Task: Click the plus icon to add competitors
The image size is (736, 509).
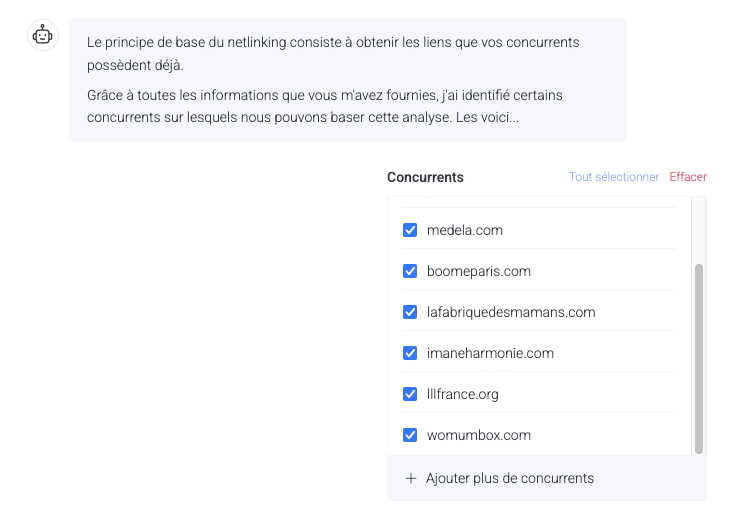Action: pyautogui.click(x=410, y=478)
